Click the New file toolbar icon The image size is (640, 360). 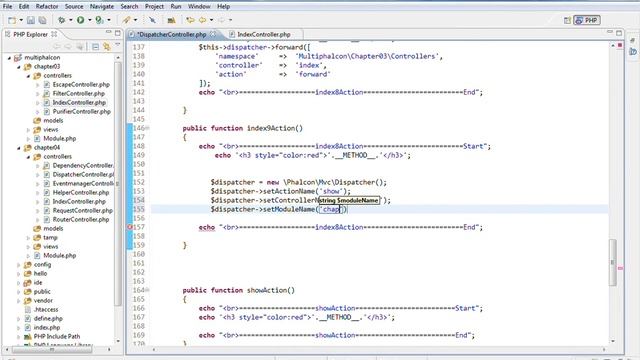pos(12,20)
